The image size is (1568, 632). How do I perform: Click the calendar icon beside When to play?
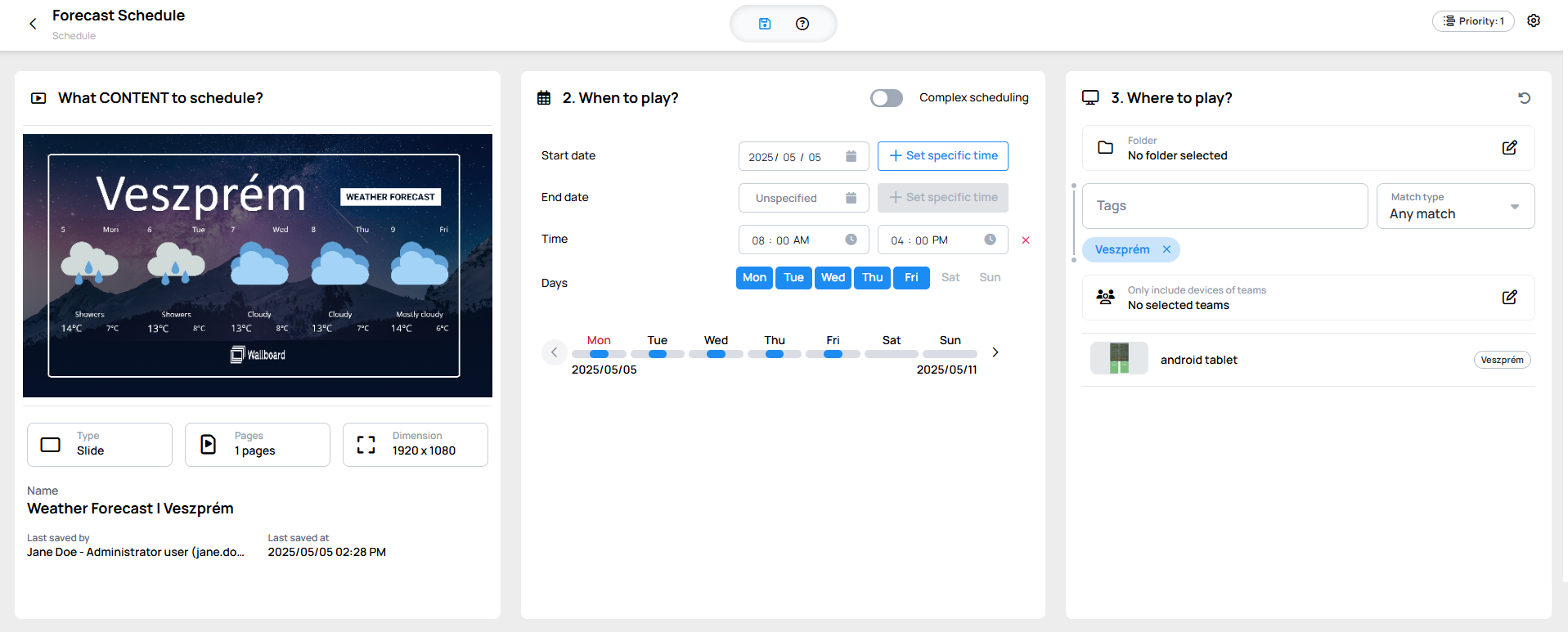pyautogui.click(x=544, y=98)
